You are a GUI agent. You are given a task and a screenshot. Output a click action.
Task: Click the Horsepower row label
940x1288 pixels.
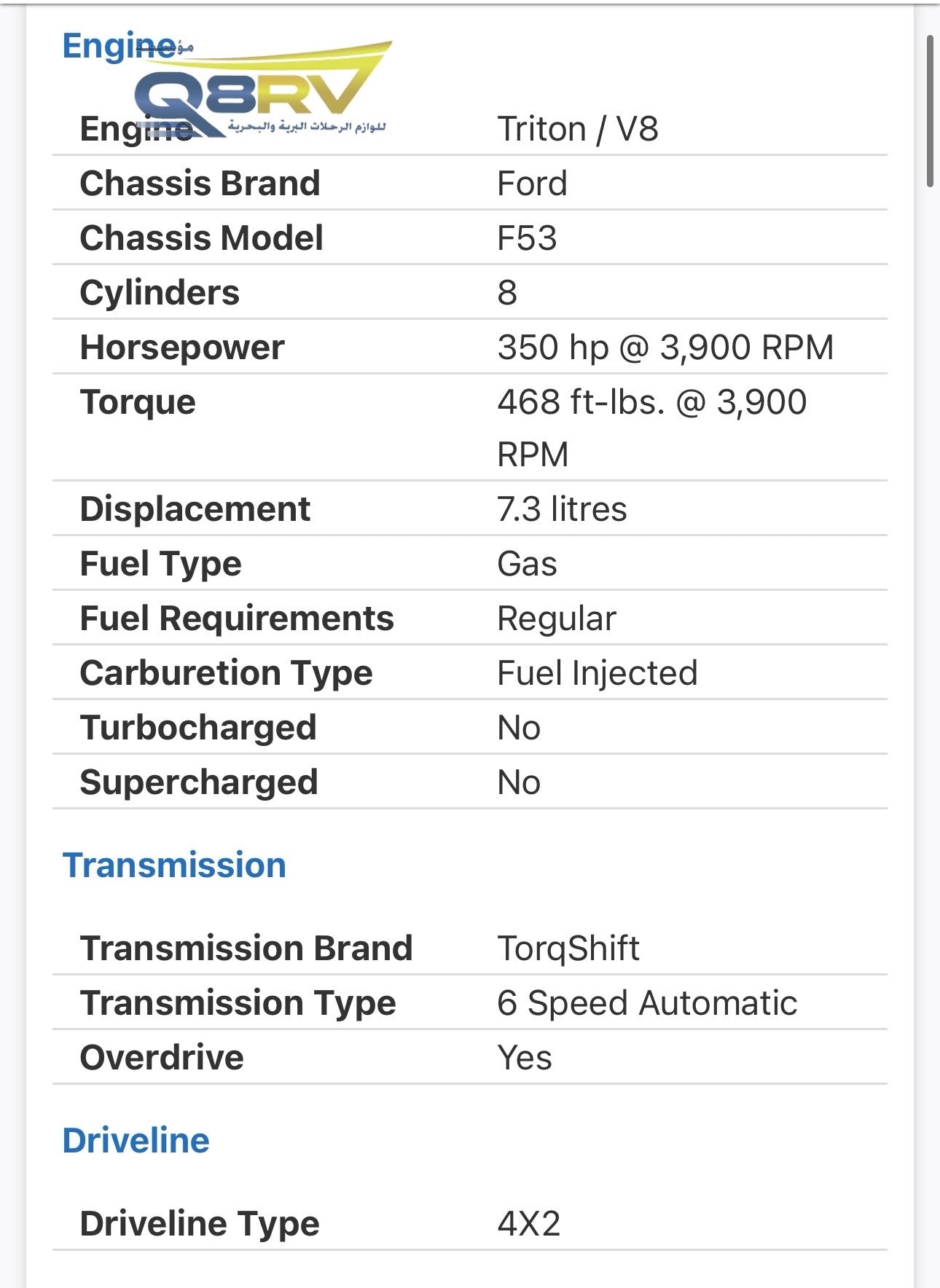pos(182,347)
